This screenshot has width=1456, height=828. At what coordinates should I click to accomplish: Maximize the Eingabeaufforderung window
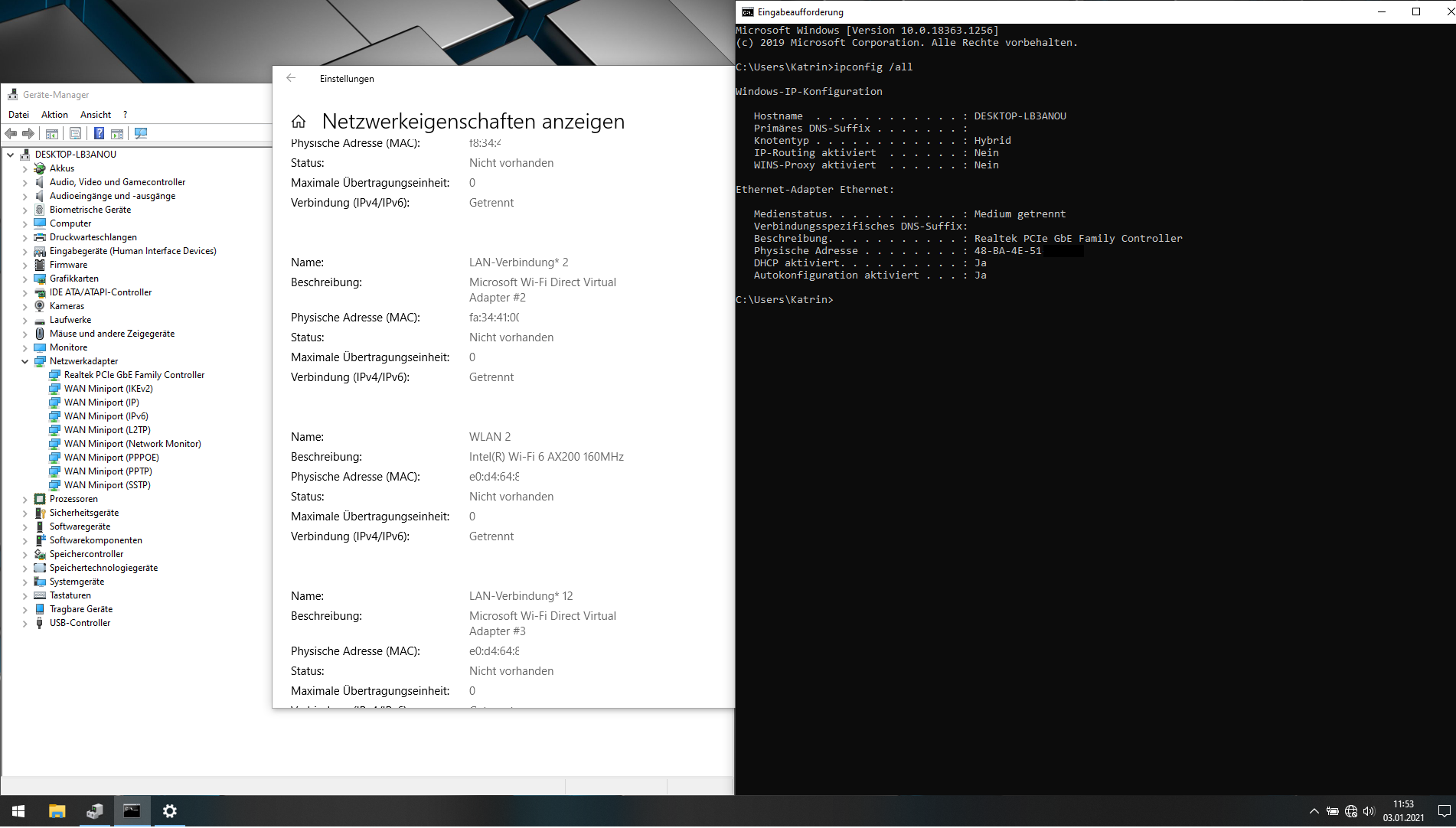[1416, 11]
